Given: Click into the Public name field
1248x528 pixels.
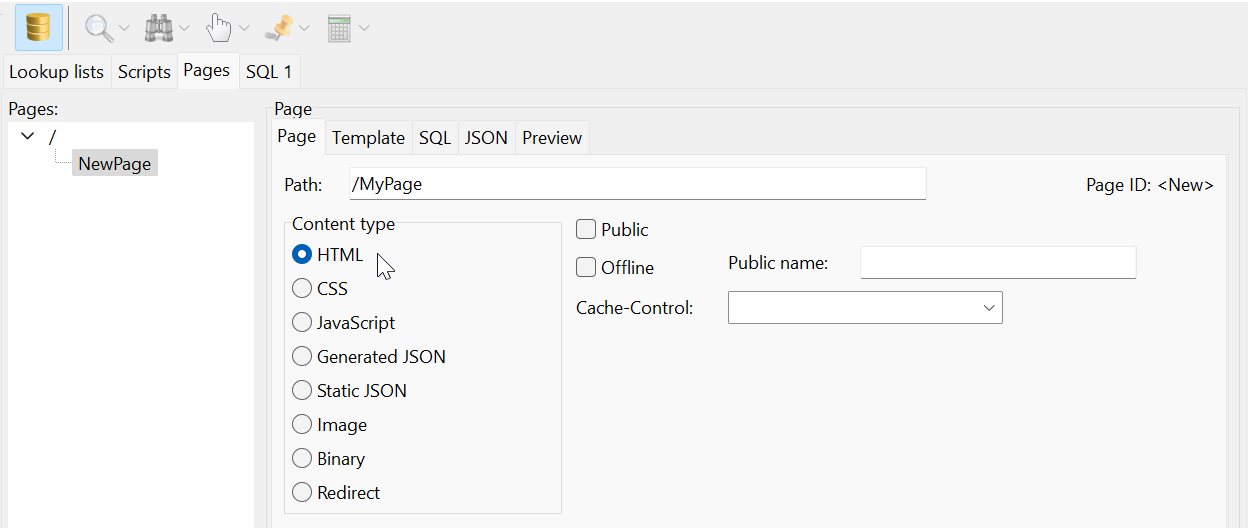Looking at the screenshot, I should [997, 263].
